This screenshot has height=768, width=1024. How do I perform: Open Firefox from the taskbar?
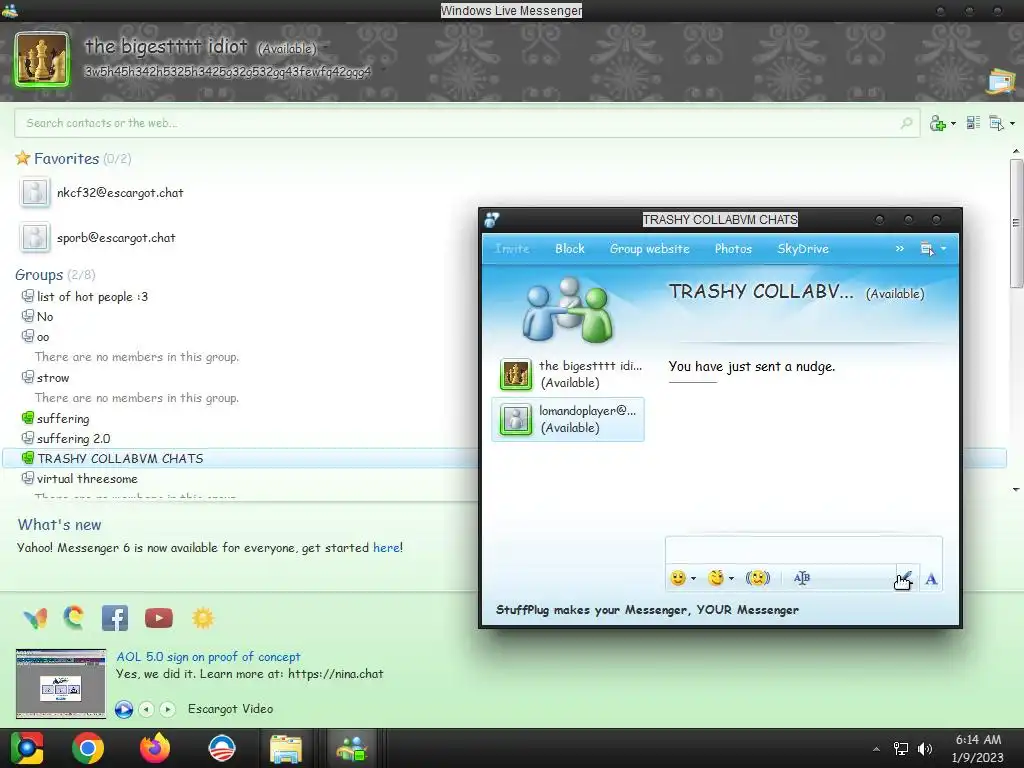tap(155, 748)
